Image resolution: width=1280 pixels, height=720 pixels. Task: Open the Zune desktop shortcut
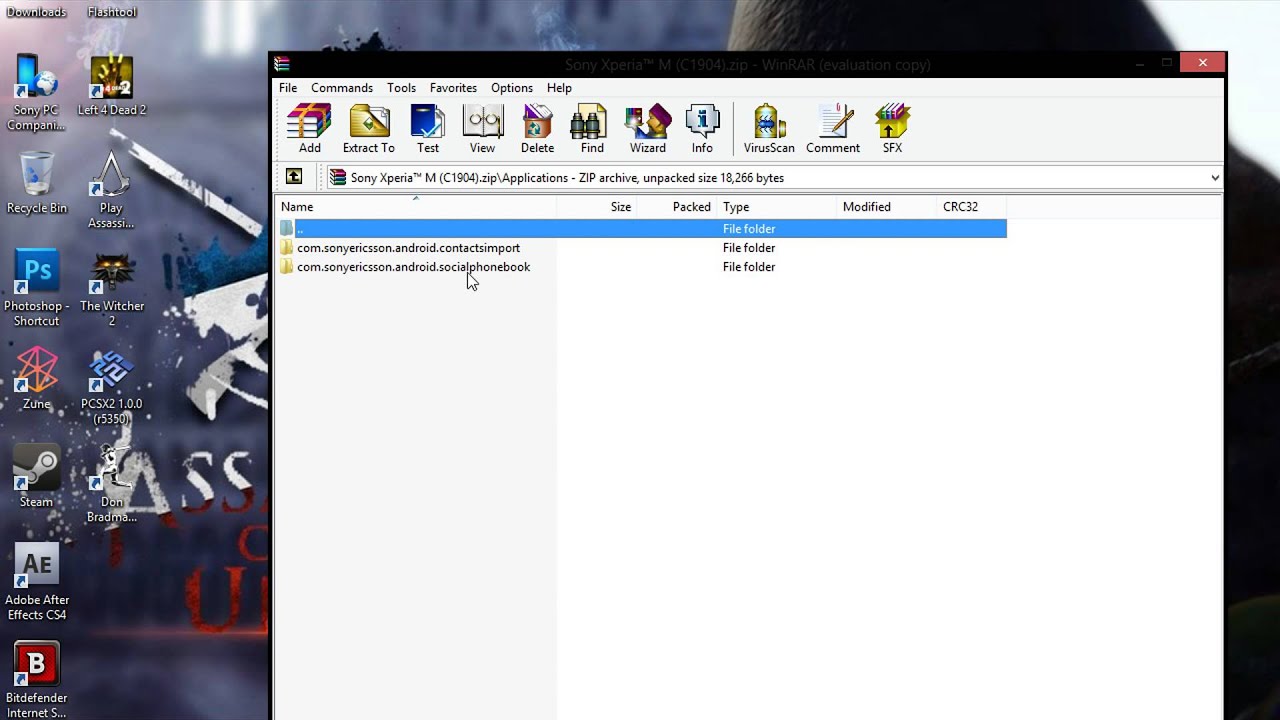[37, 378]
